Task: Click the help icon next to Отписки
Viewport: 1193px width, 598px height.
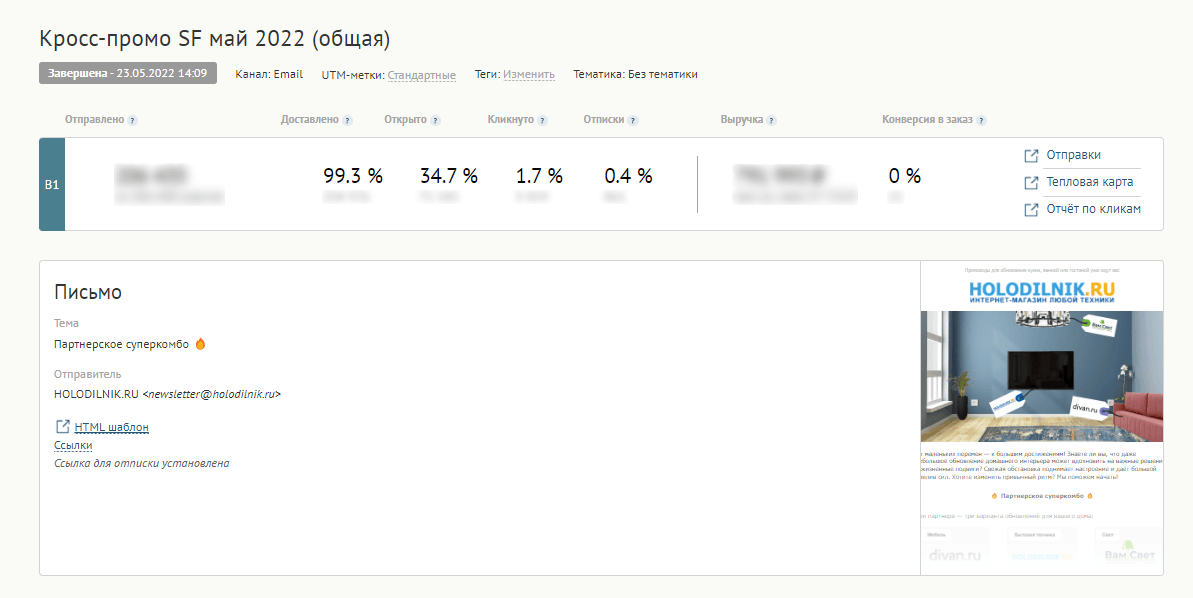Action: point(633,120)
